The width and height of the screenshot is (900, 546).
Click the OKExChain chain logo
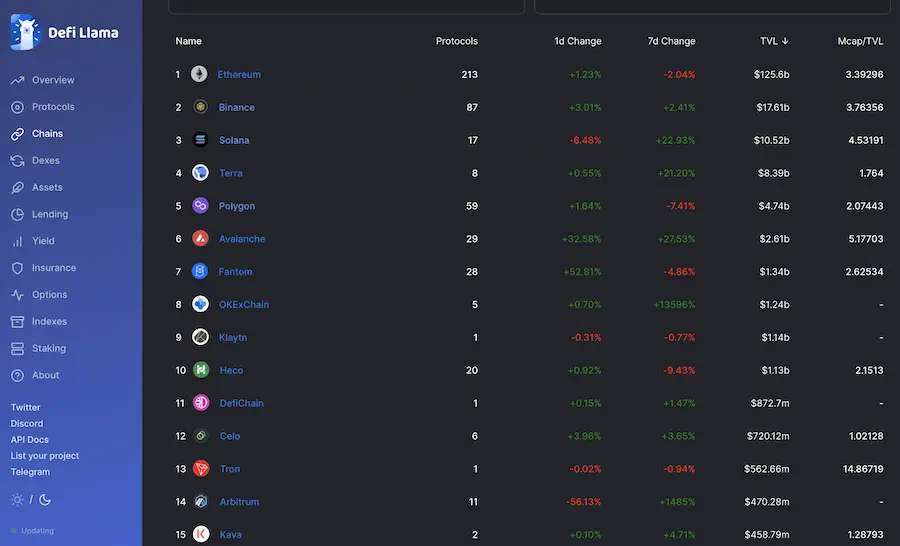pyautogui.click(x=200, y=304)
